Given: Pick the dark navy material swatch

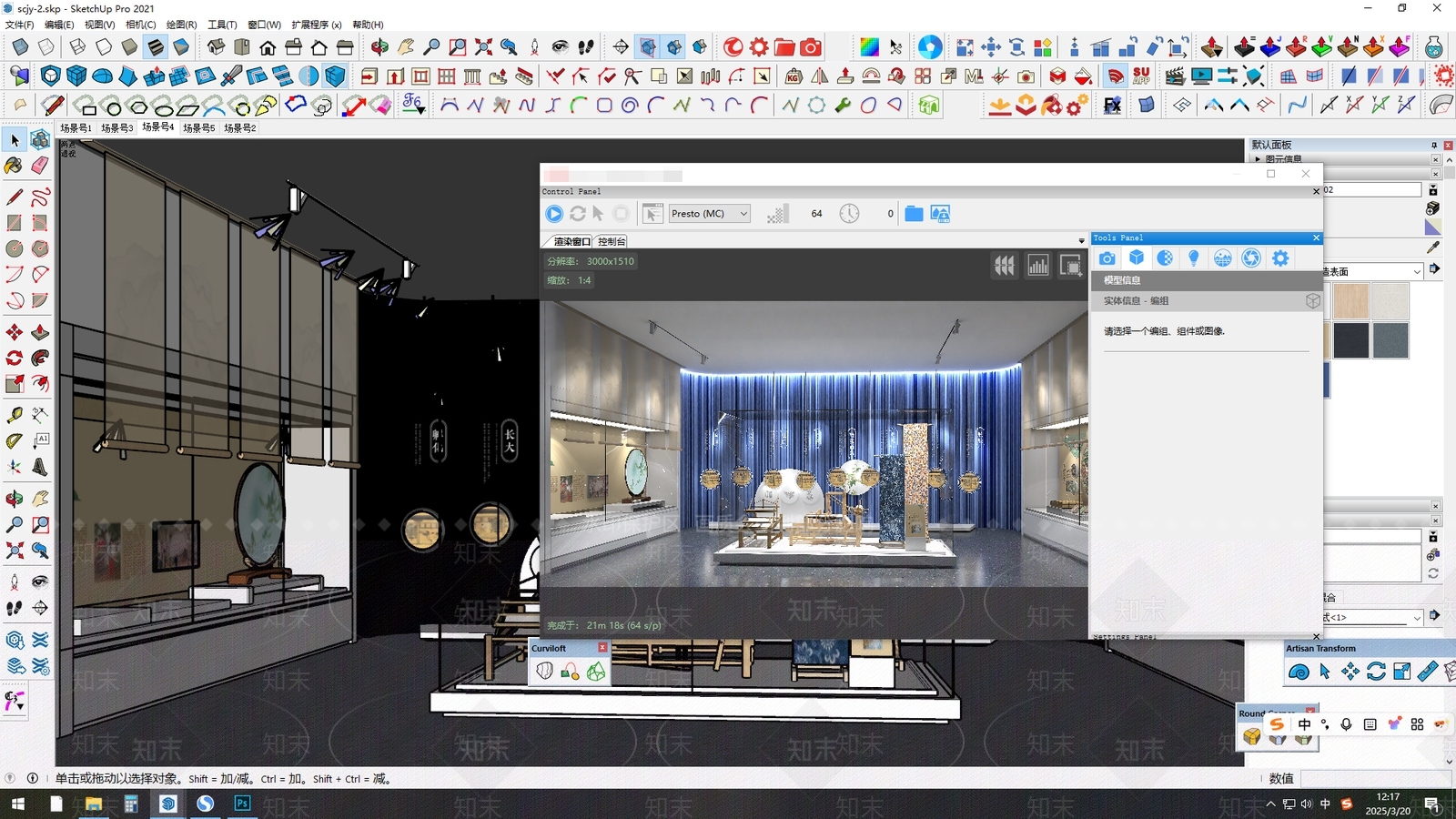Looking at the screenshot, I should click(1350, 340).
